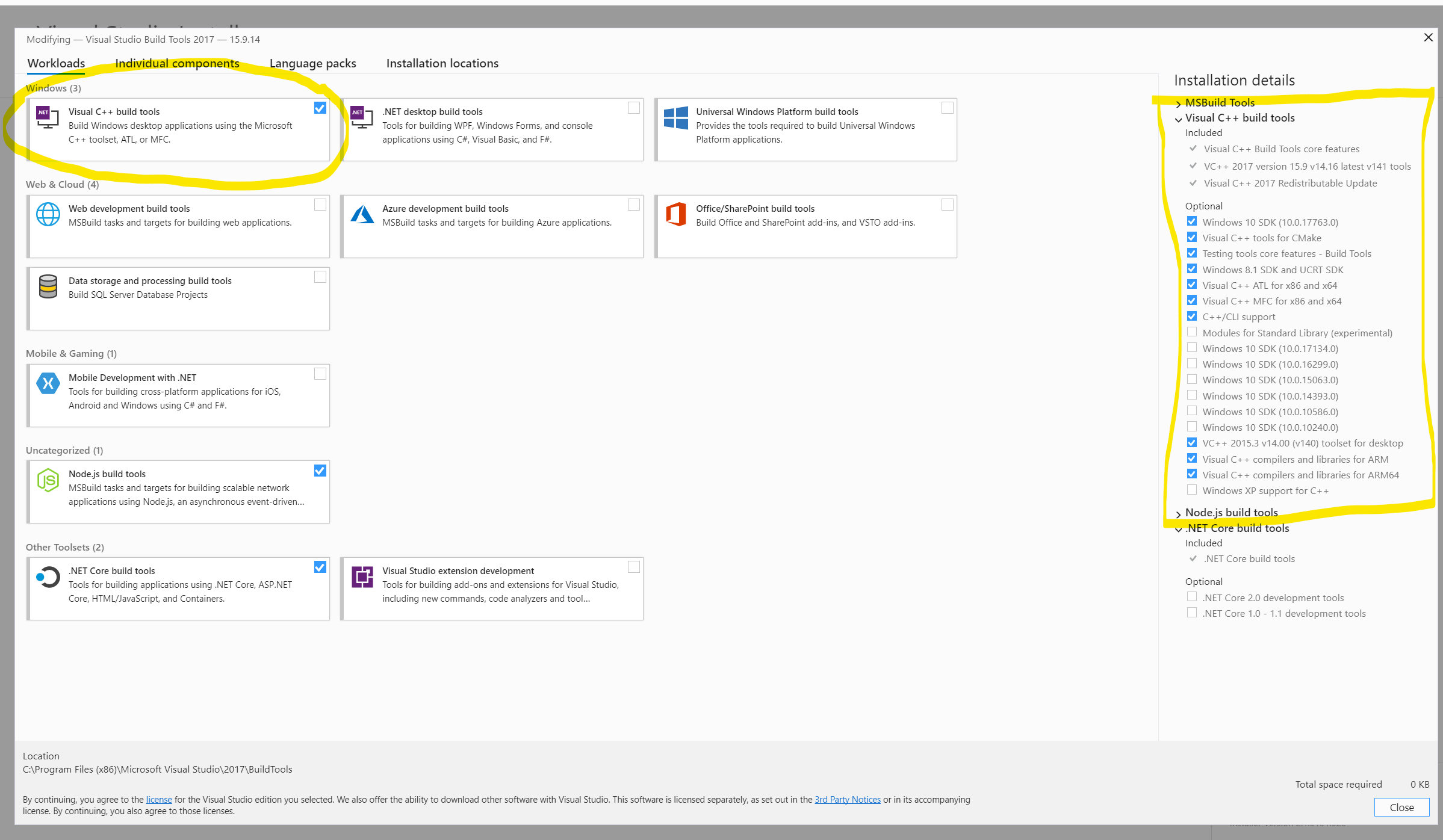Switch to the Workloads tab
Screen dimensions: 1443x840
pyautogui.click(x=57, y=63)
